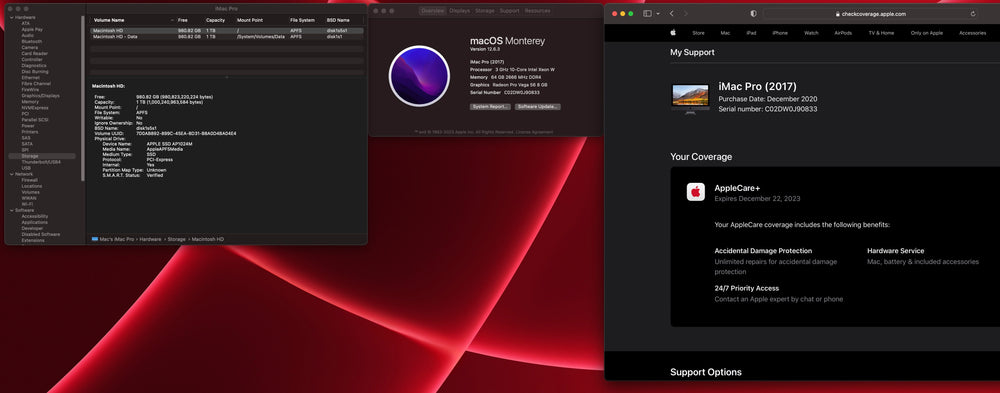The width and height of the screenshot is (1000, 393).
Task: Go back in Safari
Action: pyautogui.click(x=672, y=13)
